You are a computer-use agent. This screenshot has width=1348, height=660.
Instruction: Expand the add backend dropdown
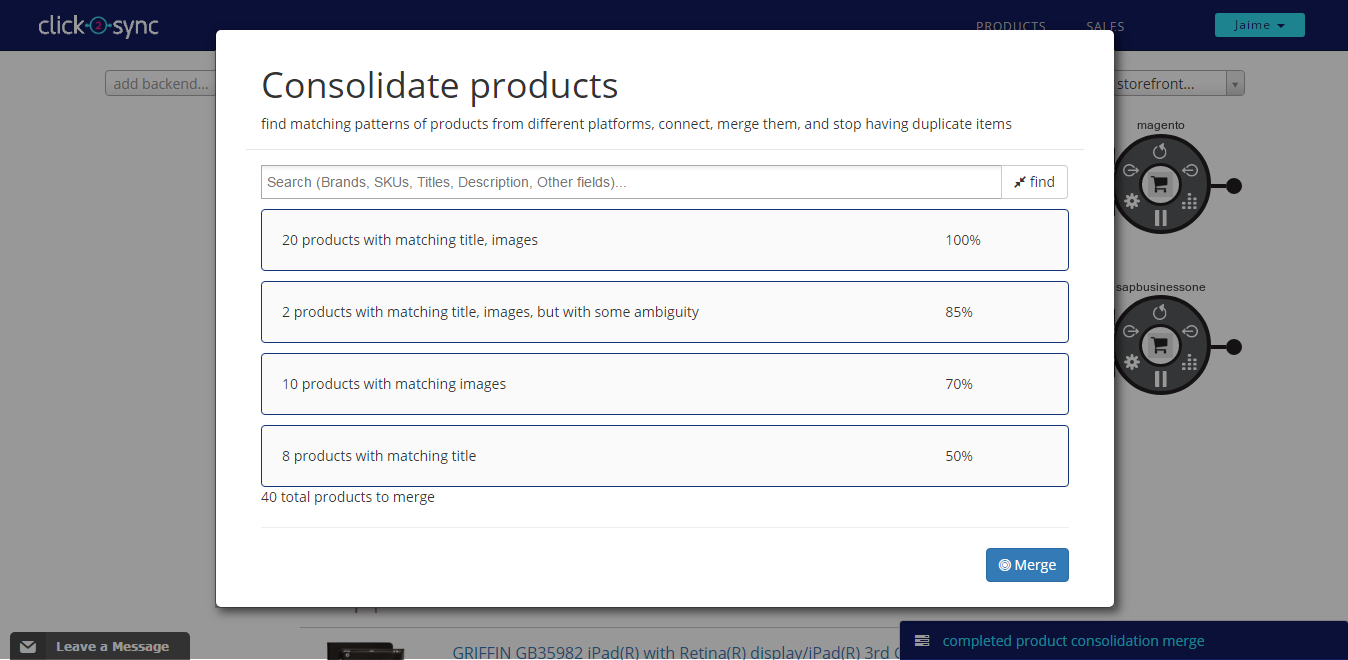tap(161, 84)
